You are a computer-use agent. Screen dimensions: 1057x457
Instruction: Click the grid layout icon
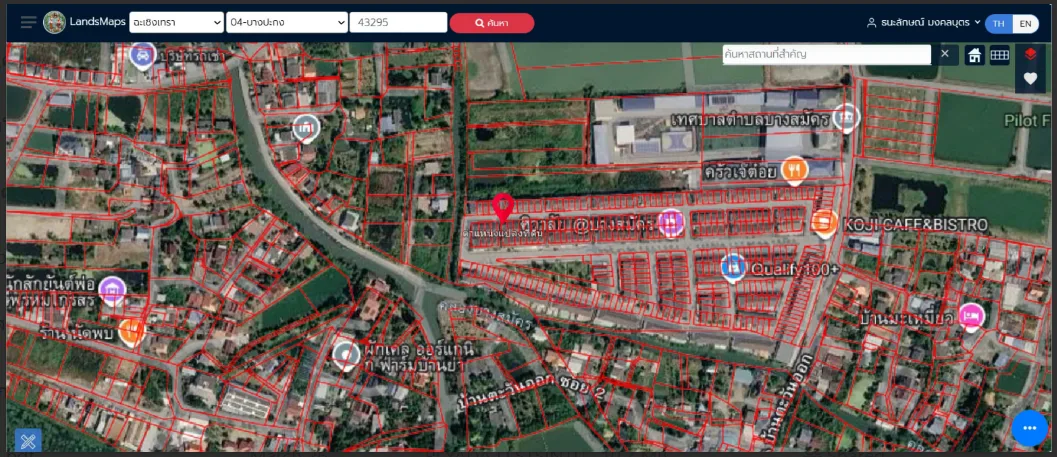click(1000, 55)
